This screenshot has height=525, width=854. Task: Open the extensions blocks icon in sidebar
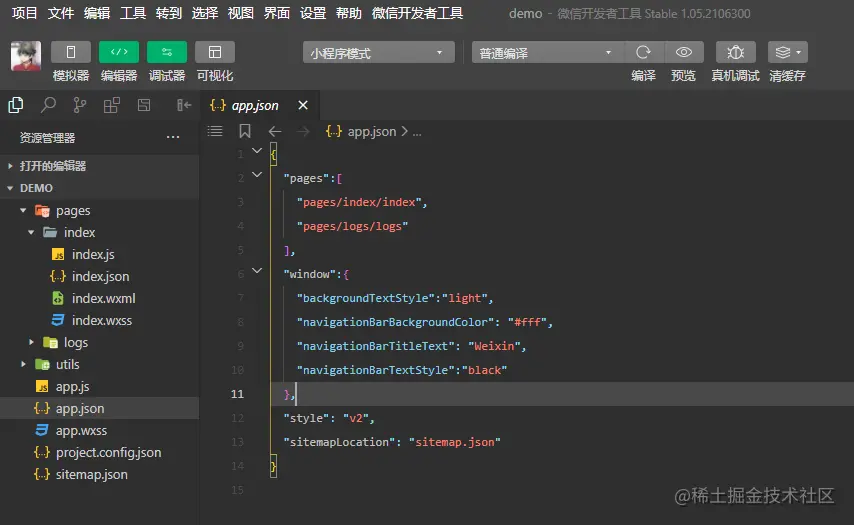[112, 105]
